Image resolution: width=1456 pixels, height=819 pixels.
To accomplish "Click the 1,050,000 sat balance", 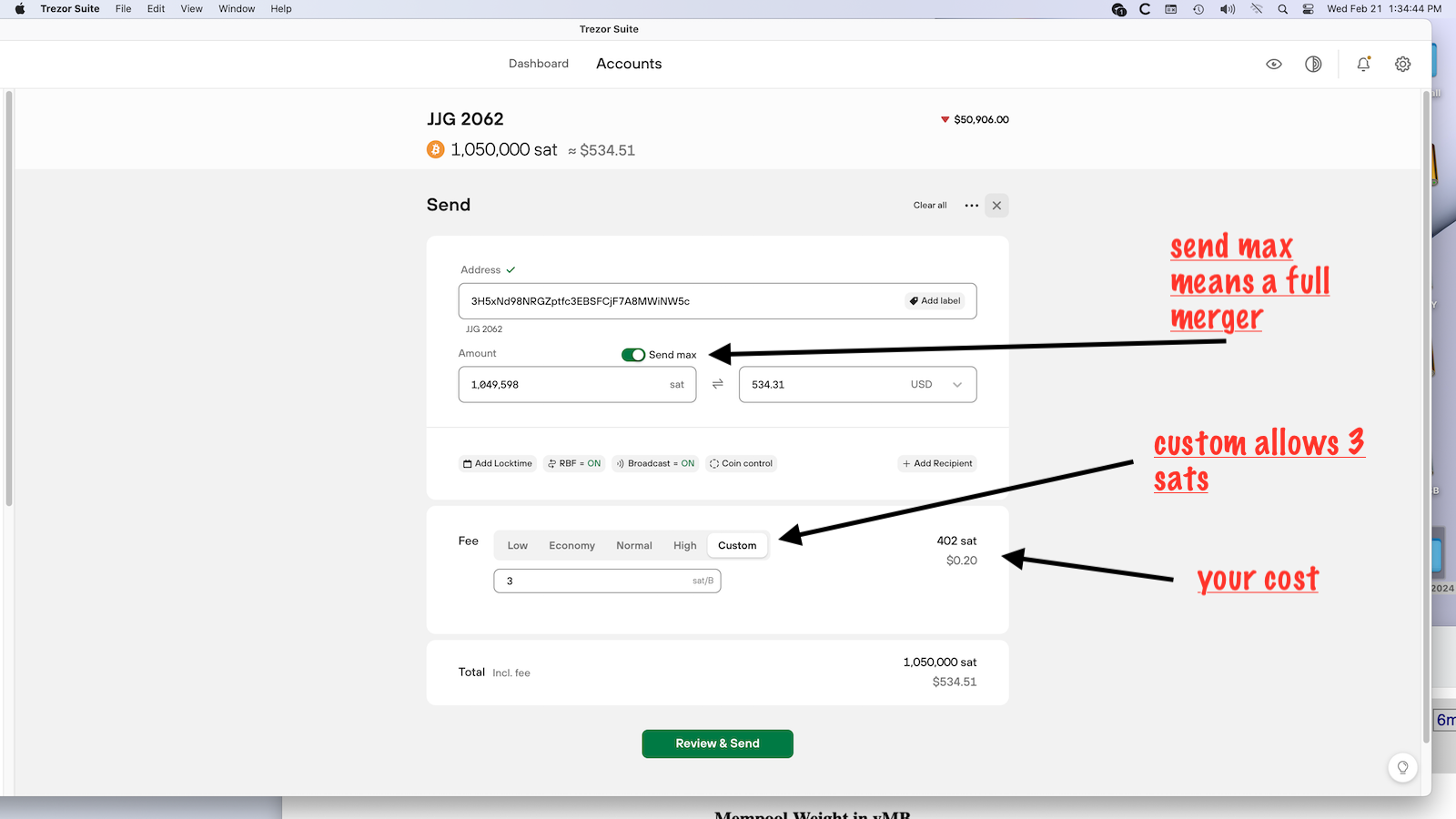I will coord(504,149).
